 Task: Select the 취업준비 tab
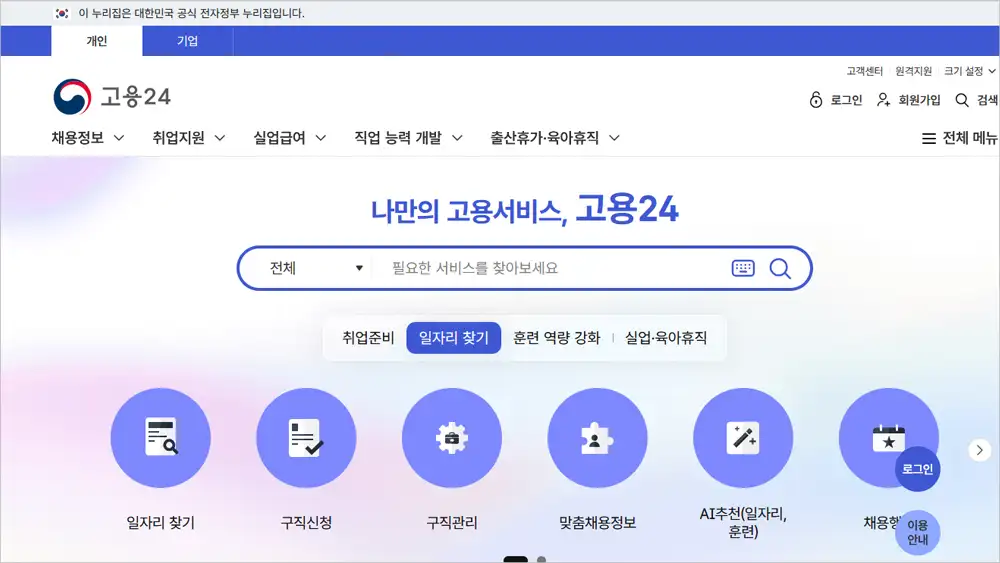368,338
